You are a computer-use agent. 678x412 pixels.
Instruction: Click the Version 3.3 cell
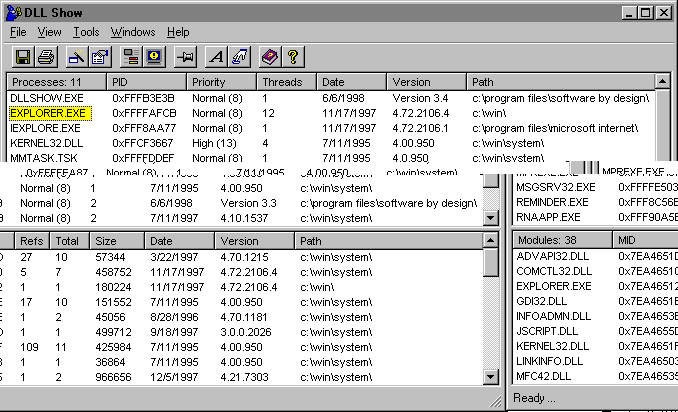[x=248, y=203]
